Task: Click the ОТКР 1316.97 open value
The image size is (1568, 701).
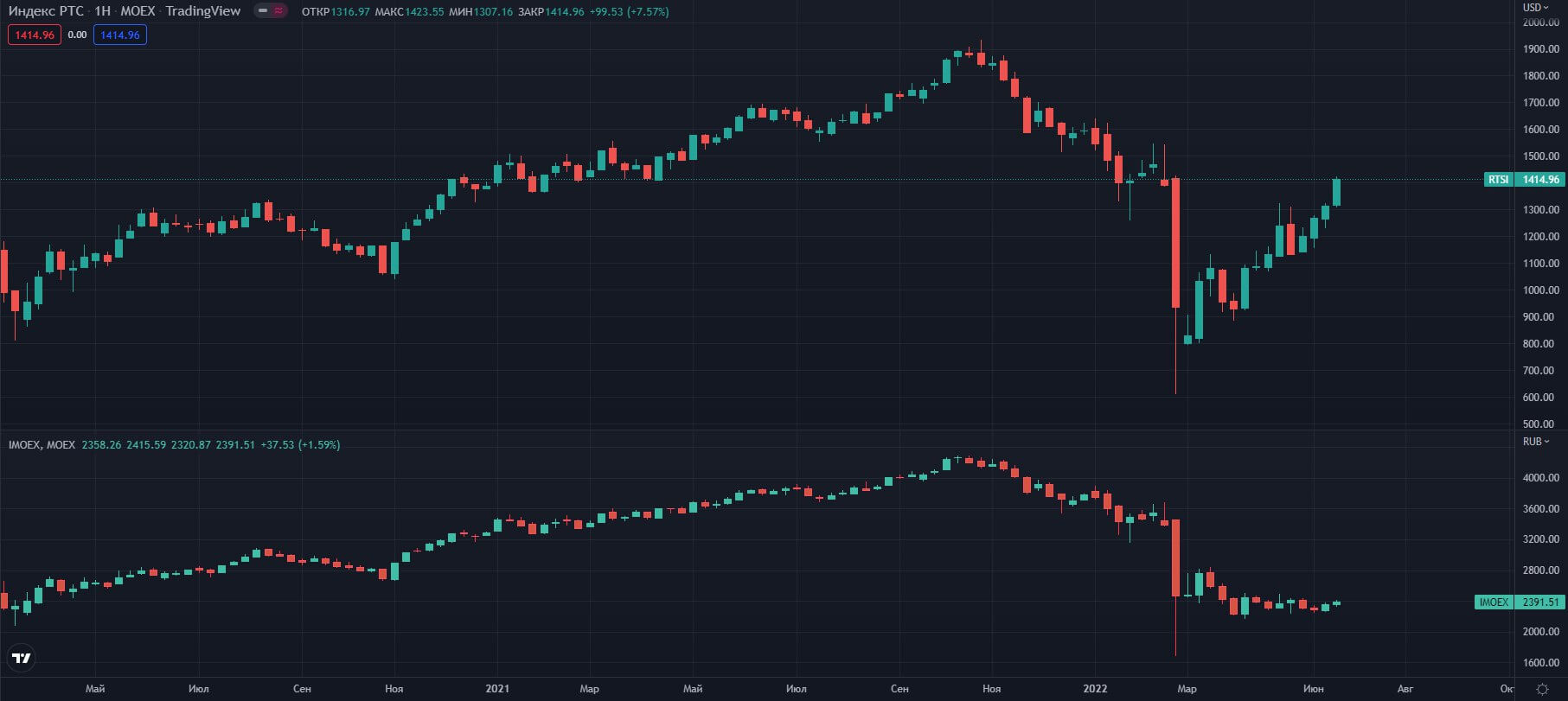Action: [x=336, y=12]
